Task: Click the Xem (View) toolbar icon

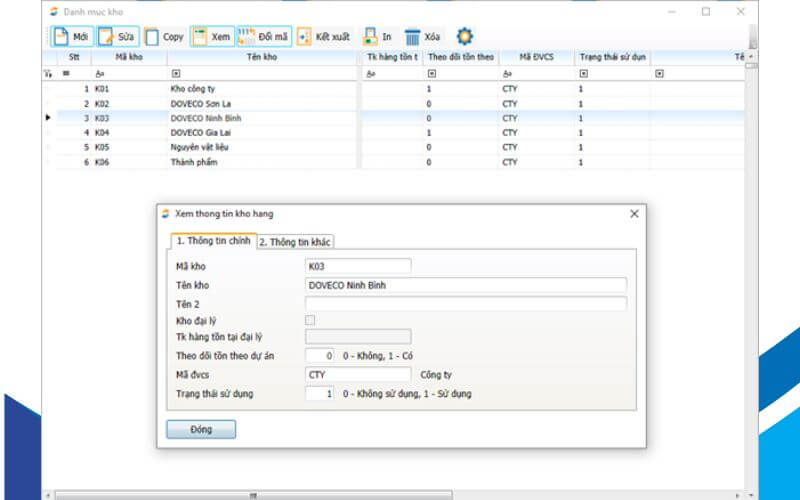Action: [199, 37]
